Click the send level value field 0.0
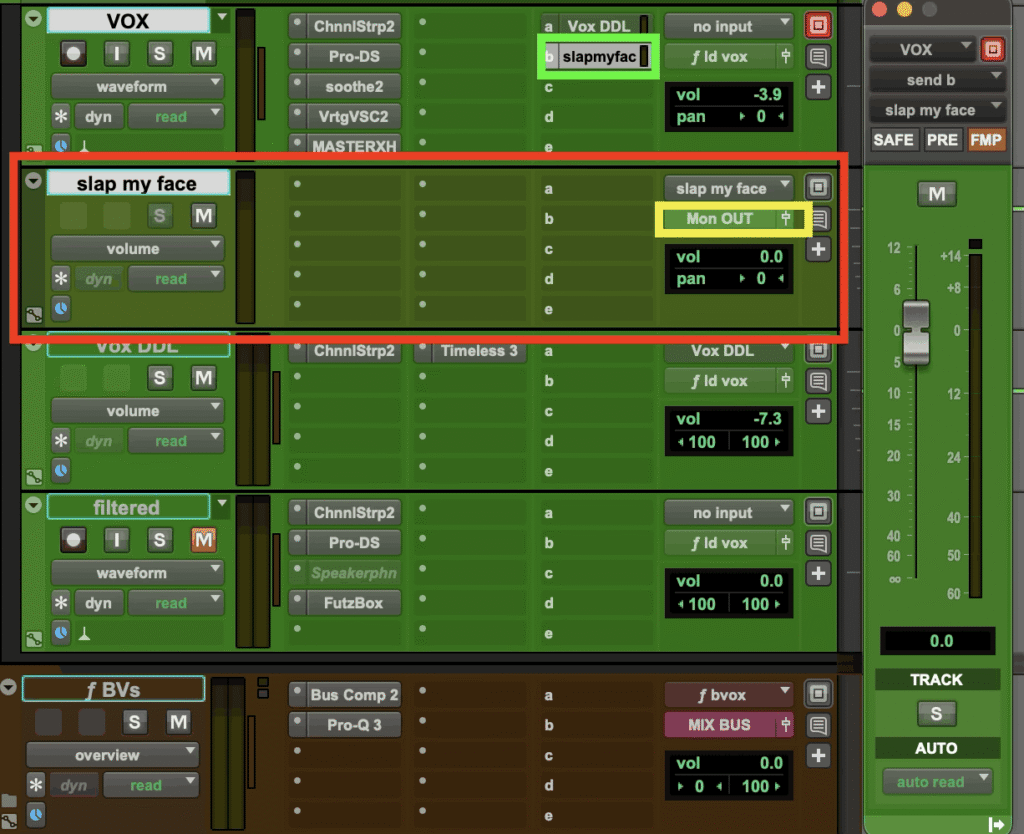Screen dimensions: 1024x834 (x=938, y=641)
